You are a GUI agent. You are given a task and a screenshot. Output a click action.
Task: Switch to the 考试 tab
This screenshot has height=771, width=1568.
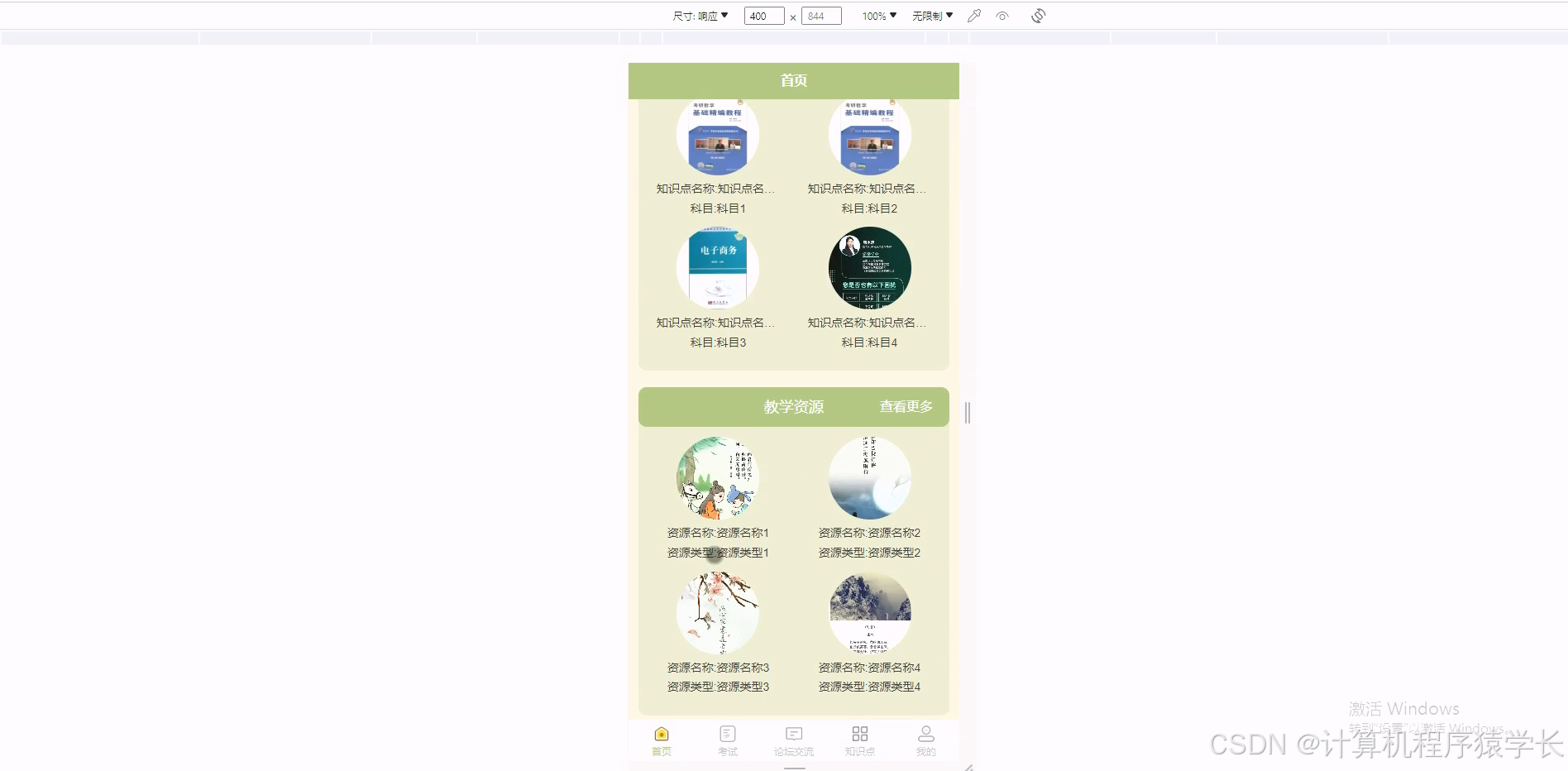(x=727, y=740)
